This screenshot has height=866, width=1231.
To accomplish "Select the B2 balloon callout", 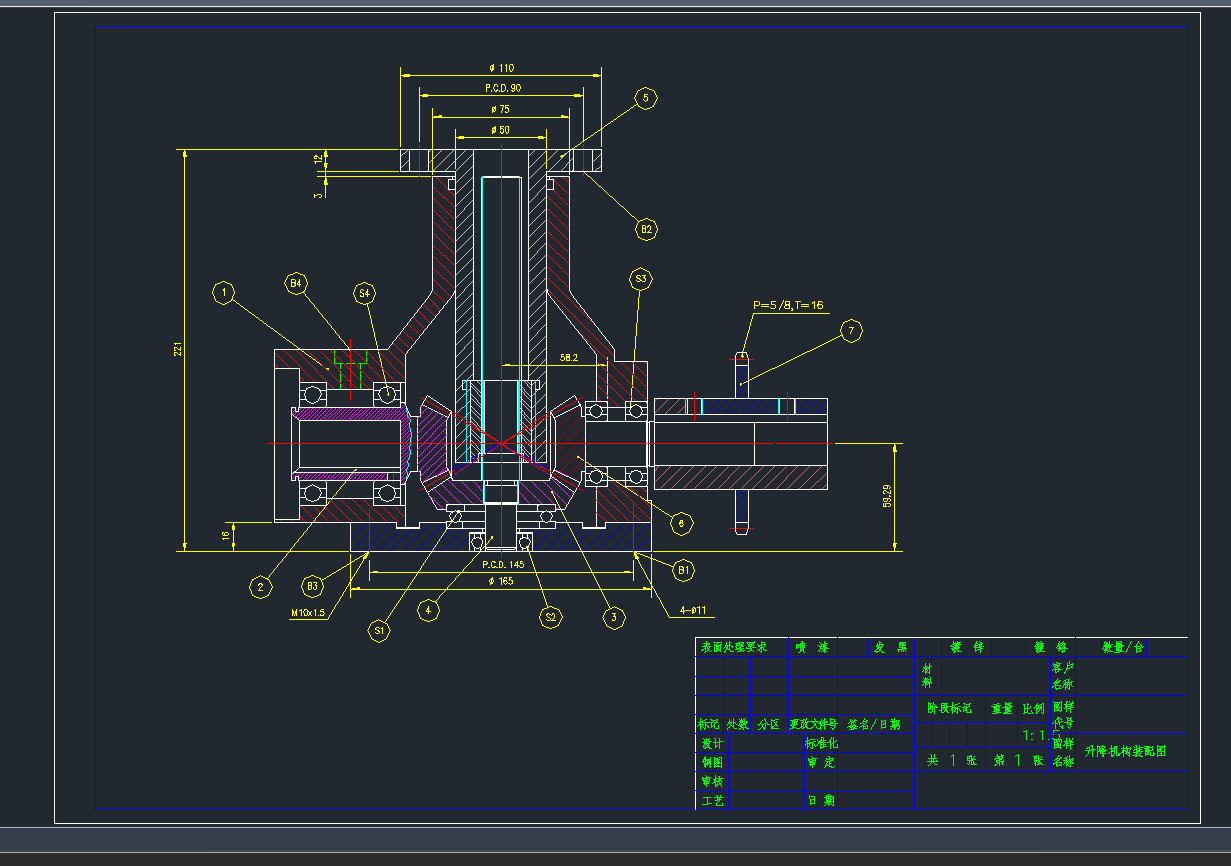I will pyautogui.click(x=646, y=229).
